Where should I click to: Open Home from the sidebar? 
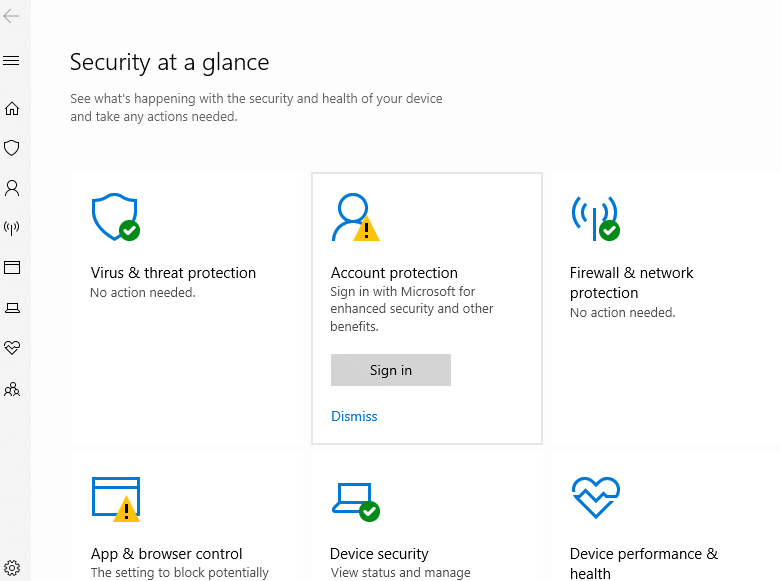[x=12, y=108]
